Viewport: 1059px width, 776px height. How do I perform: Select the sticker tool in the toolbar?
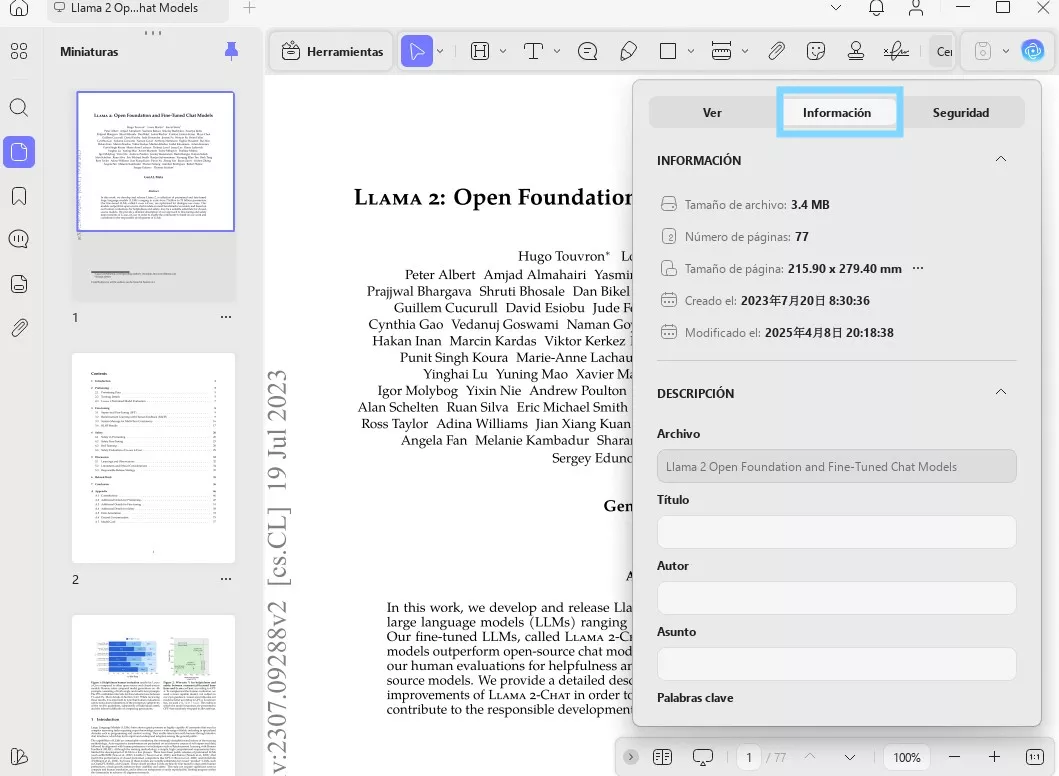coord(816,51)
